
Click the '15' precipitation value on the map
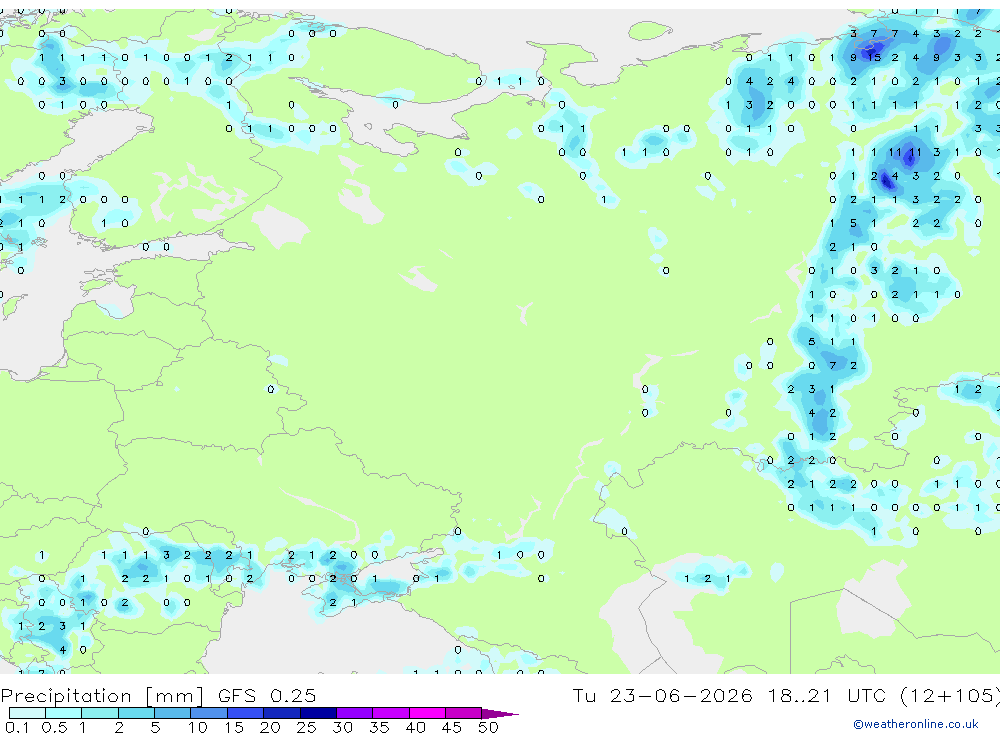[874, 57]
